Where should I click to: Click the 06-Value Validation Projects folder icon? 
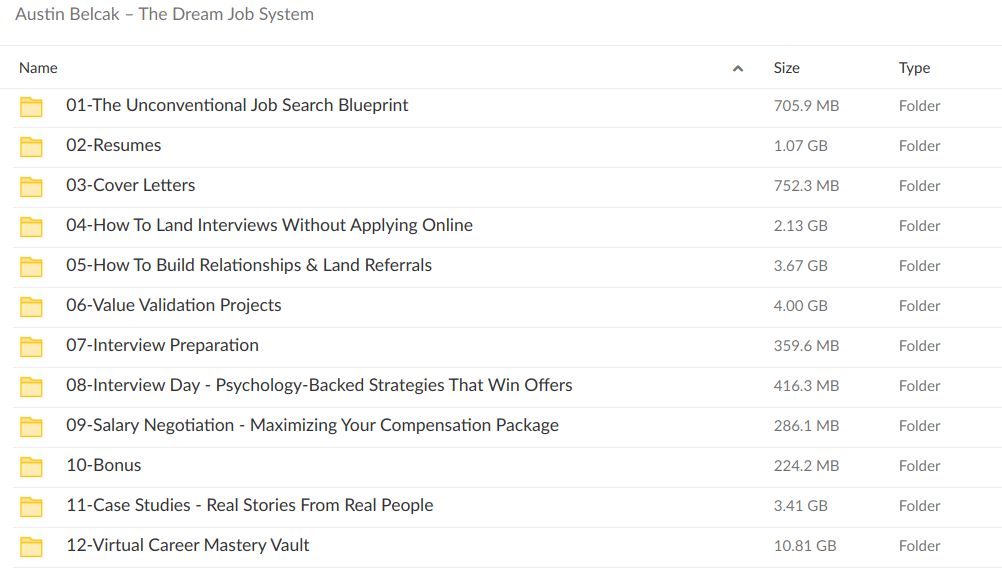[x=31, y=306]
